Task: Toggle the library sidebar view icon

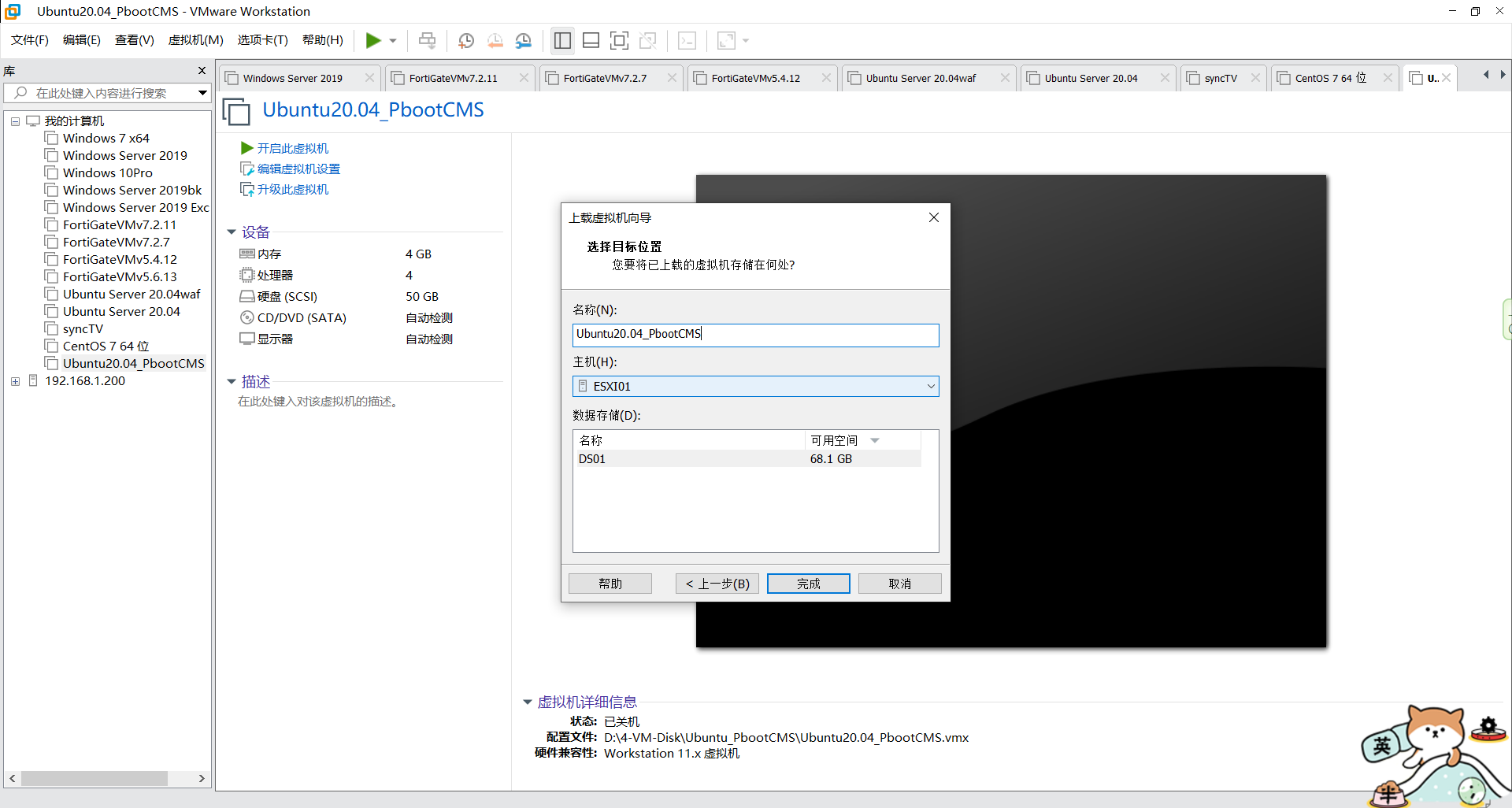Action: 562,40
